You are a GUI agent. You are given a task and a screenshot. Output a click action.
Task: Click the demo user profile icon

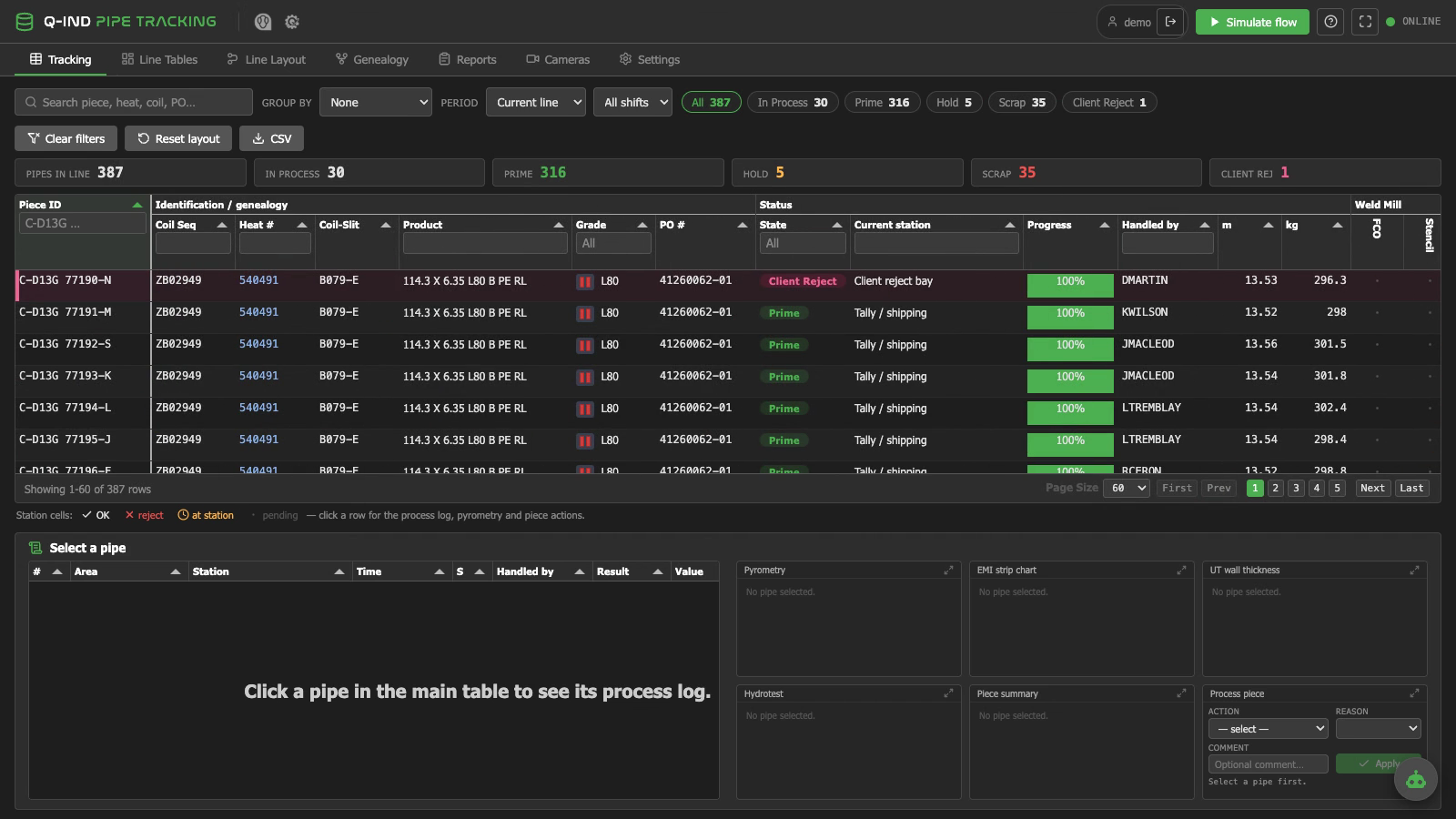(x=1112, y=22)
